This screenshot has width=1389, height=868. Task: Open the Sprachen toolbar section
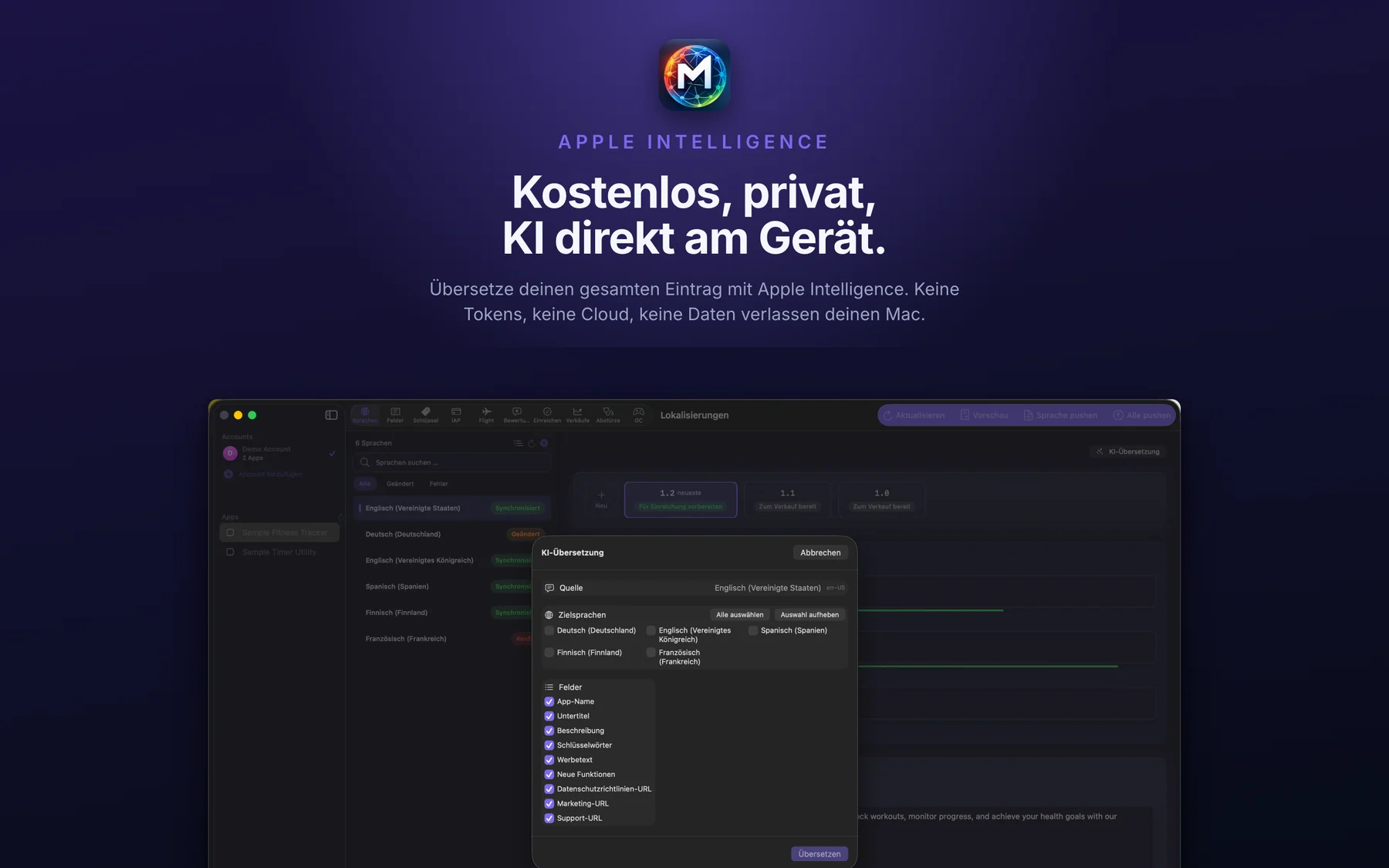[365, 415]
